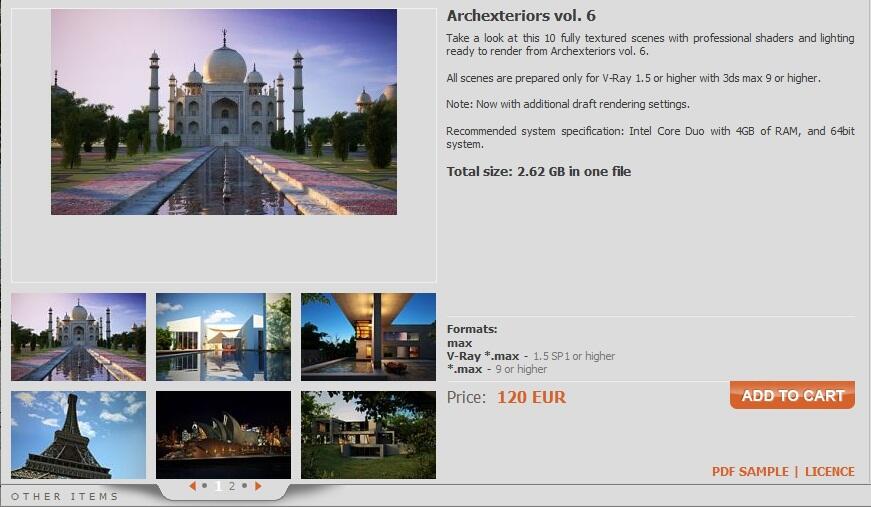Open the OTHER ITEMS section
Screen dimensions: 871x507
(65, 496)
